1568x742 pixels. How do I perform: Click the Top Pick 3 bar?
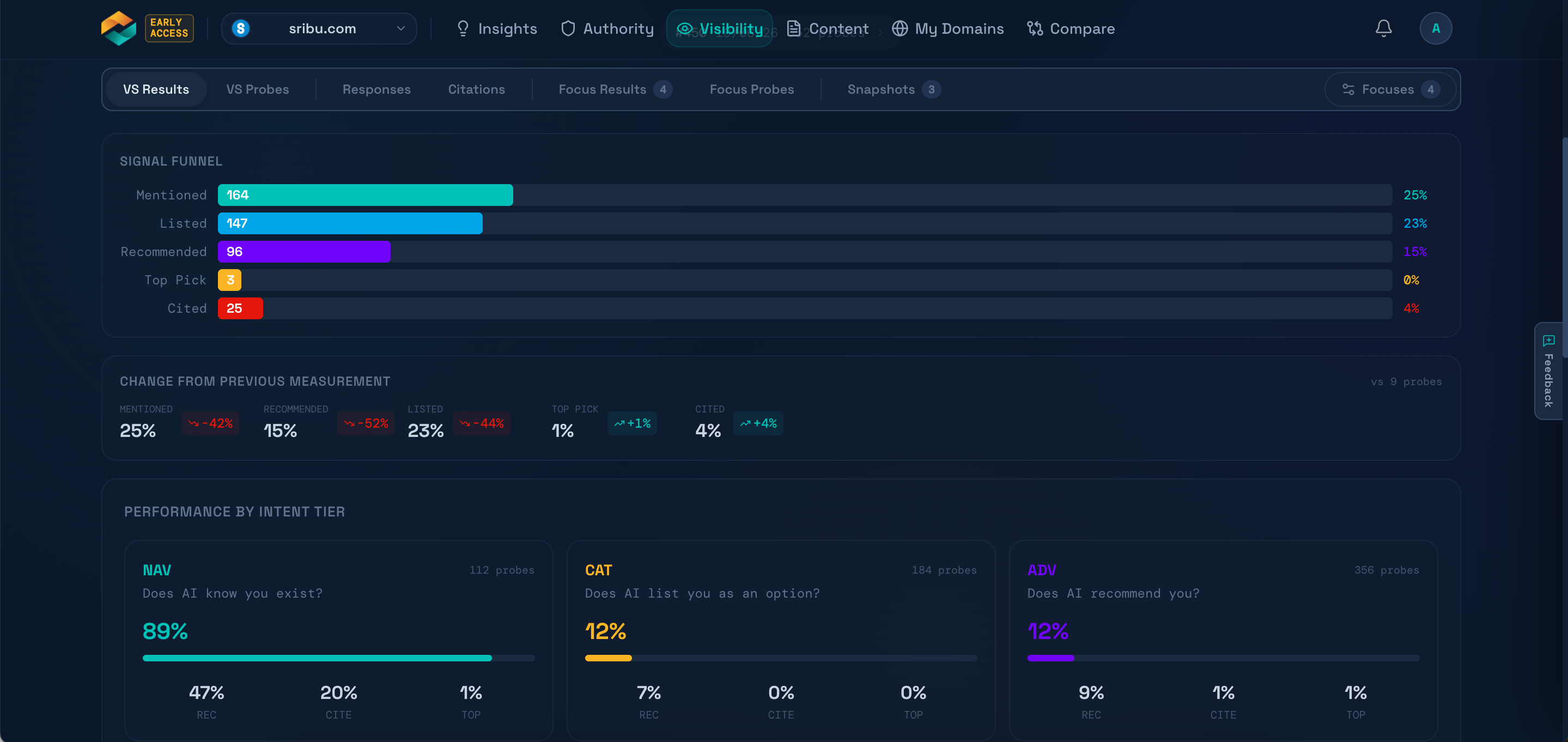[229, 280]
